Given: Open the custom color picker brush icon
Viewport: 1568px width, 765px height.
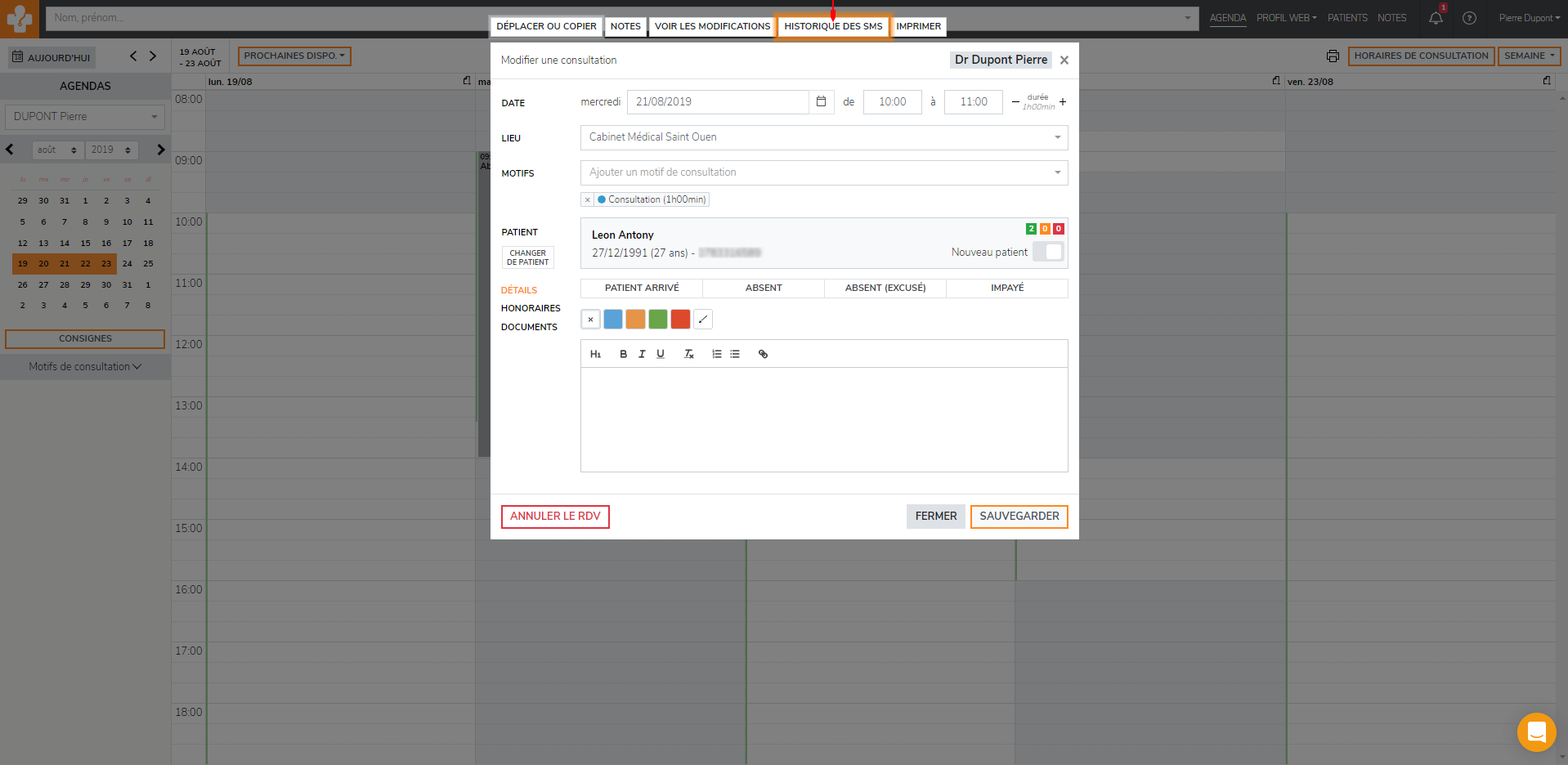Looking at the screenshot, I should pos(703,320).
